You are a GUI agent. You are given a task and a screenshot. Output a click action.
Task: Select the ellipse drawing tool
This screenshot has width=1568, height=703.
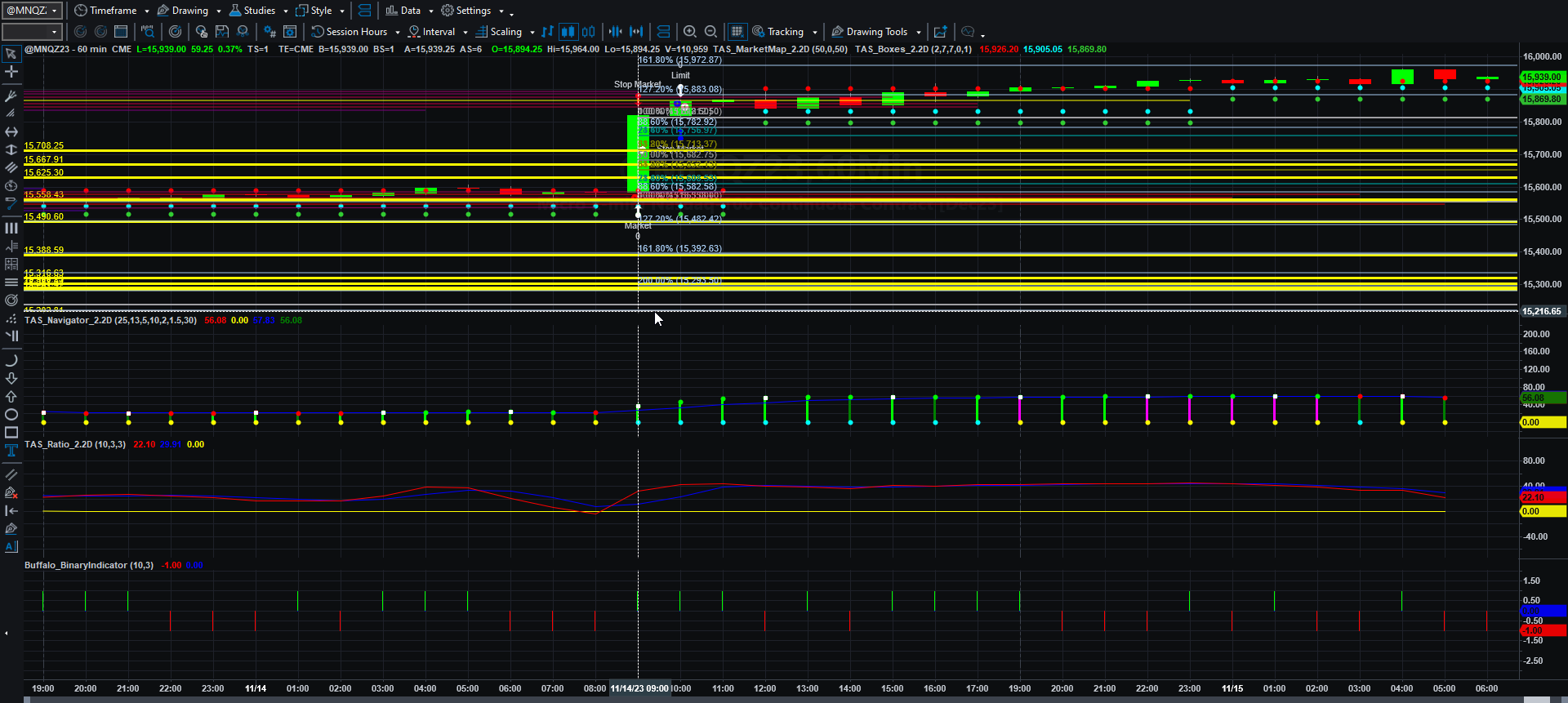click(x=11, y=415)
